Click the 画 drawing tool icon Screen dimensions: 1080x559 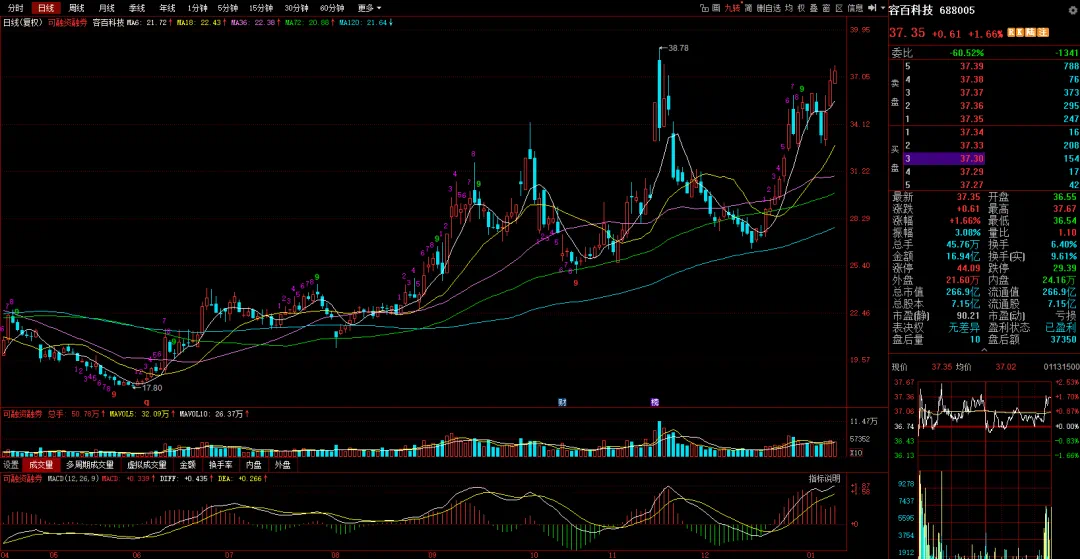[716, 8]
